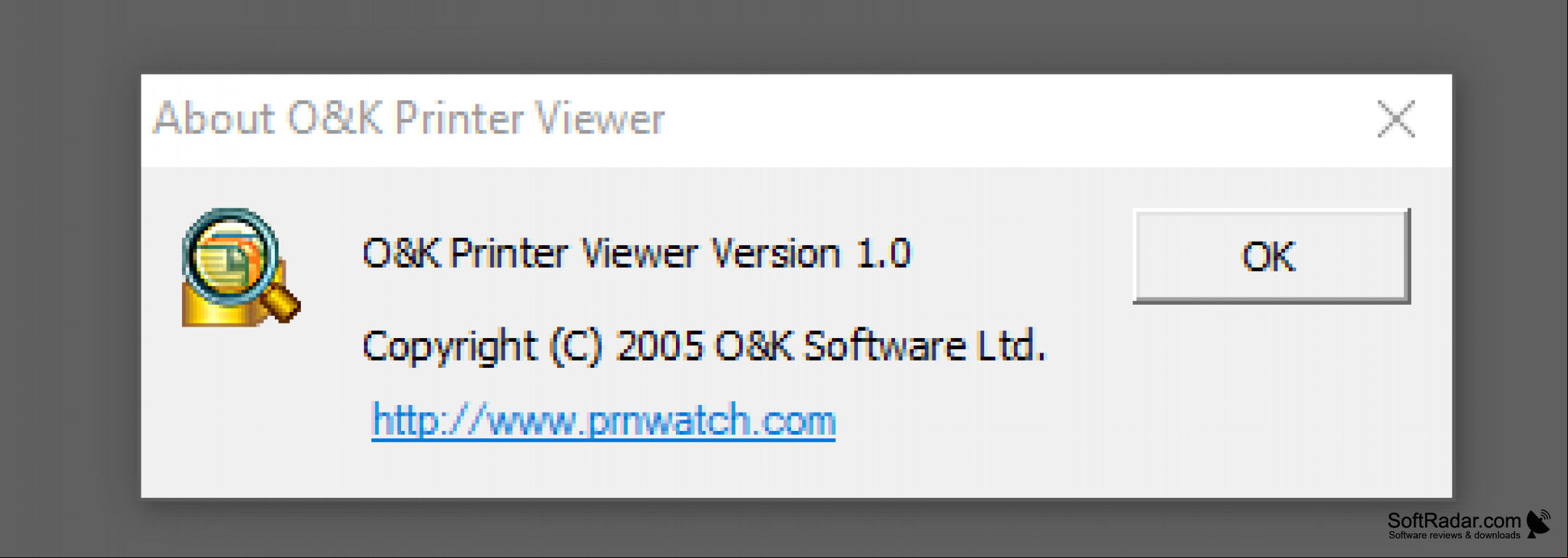The image size is (1568, 558).
Task: Open the http://www.prnwatch.com link
Action: [x=603, y=420]
